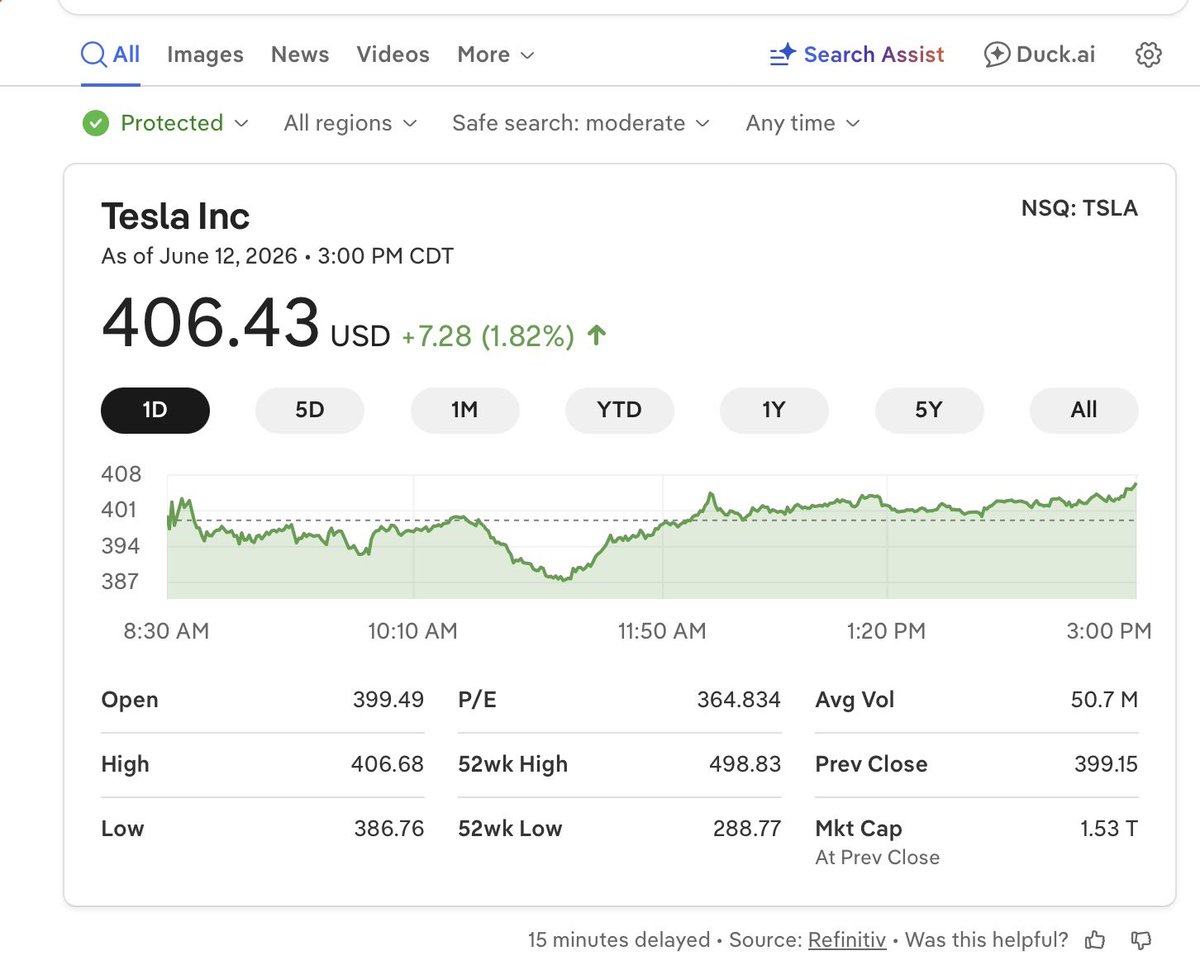Click the green up arrow by price change

click(596, 336)
